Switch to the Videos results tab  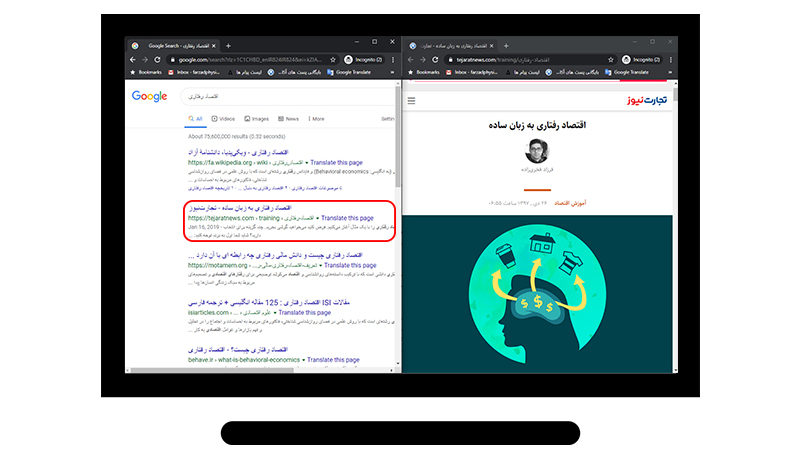tap(223, 119)
